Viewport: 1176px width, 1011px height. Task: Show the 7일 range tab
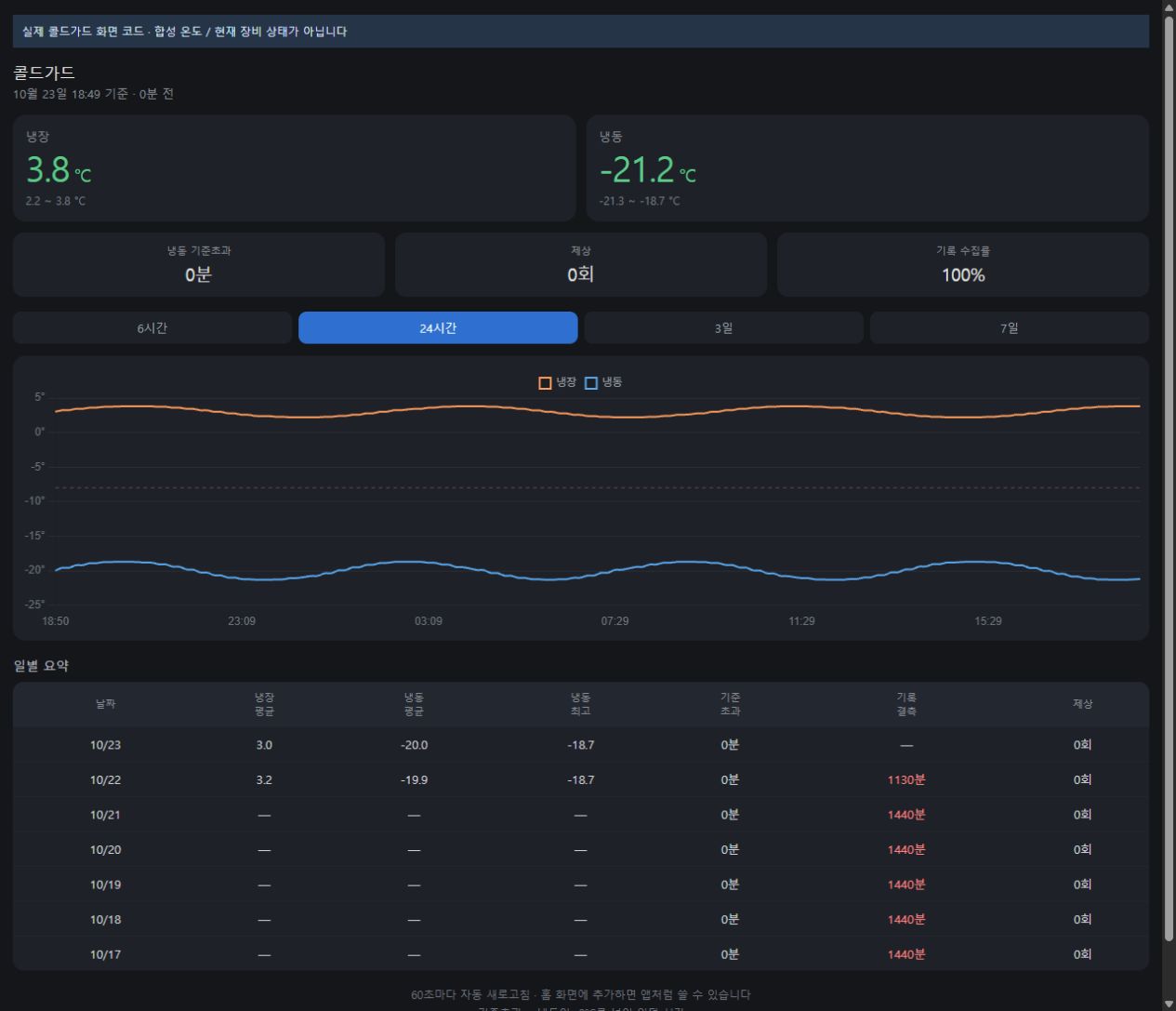point(1010,327)
